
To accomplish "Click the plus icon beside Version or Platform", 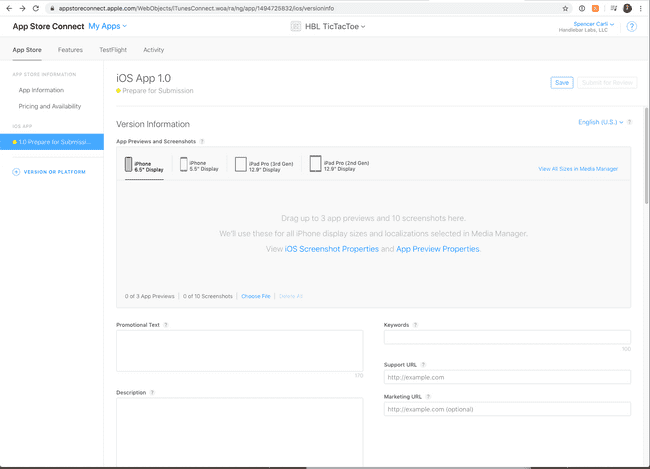I will (16, 172).
